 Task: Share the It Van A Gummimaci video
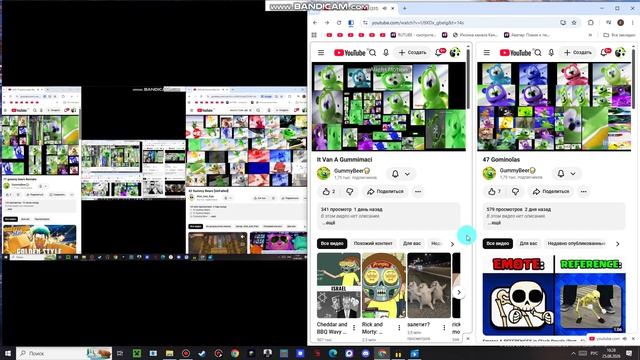[x=385, y=191]
